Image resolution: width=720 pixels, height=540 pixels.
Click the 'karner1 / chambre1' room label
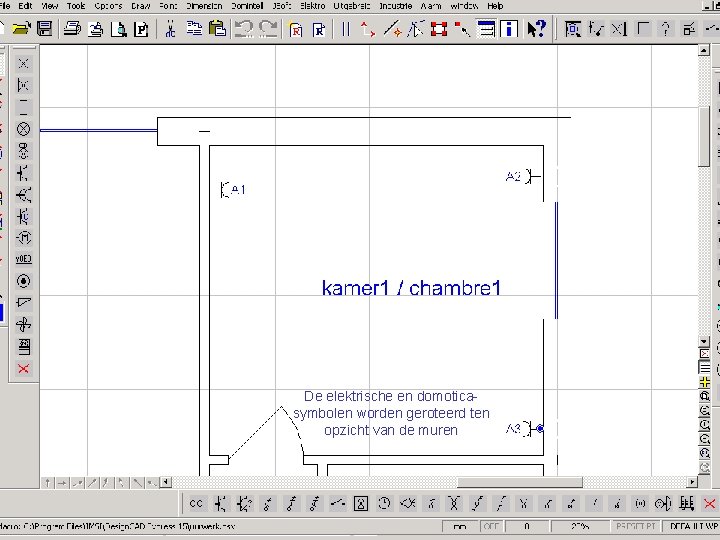(x=411, y=288)
